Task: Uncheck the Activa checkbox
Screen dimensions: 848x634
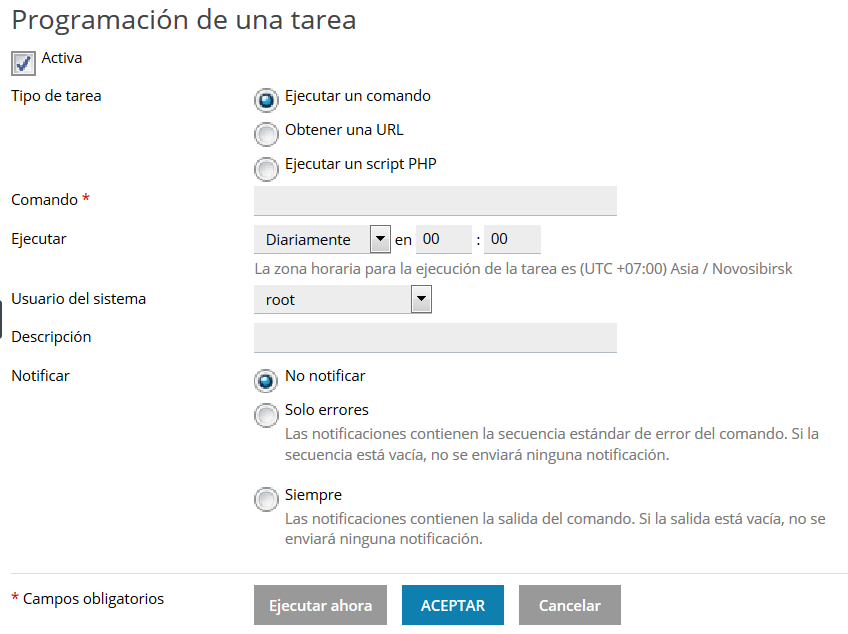Action: [23, 63]
